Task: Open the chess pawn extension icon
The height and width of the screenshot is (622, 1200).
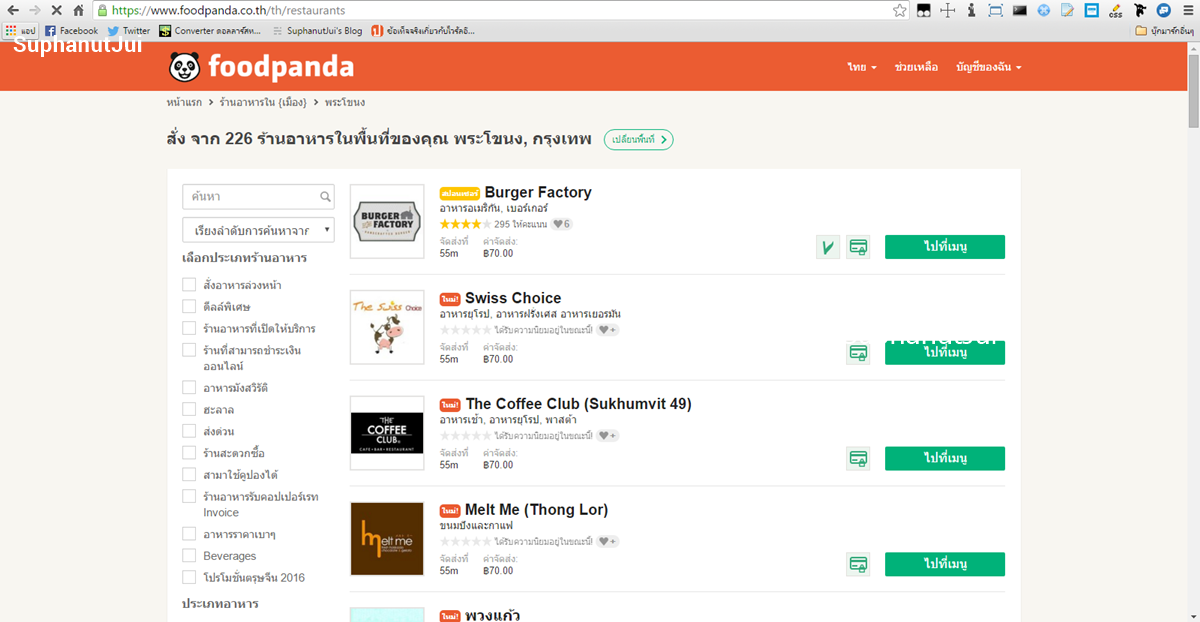Action: 971,10
